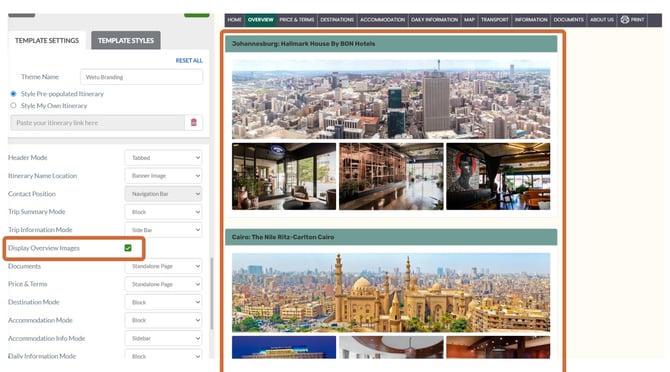
Task: Select Overview navigation item
Action: pyautogui.click(x=260, y=20)
